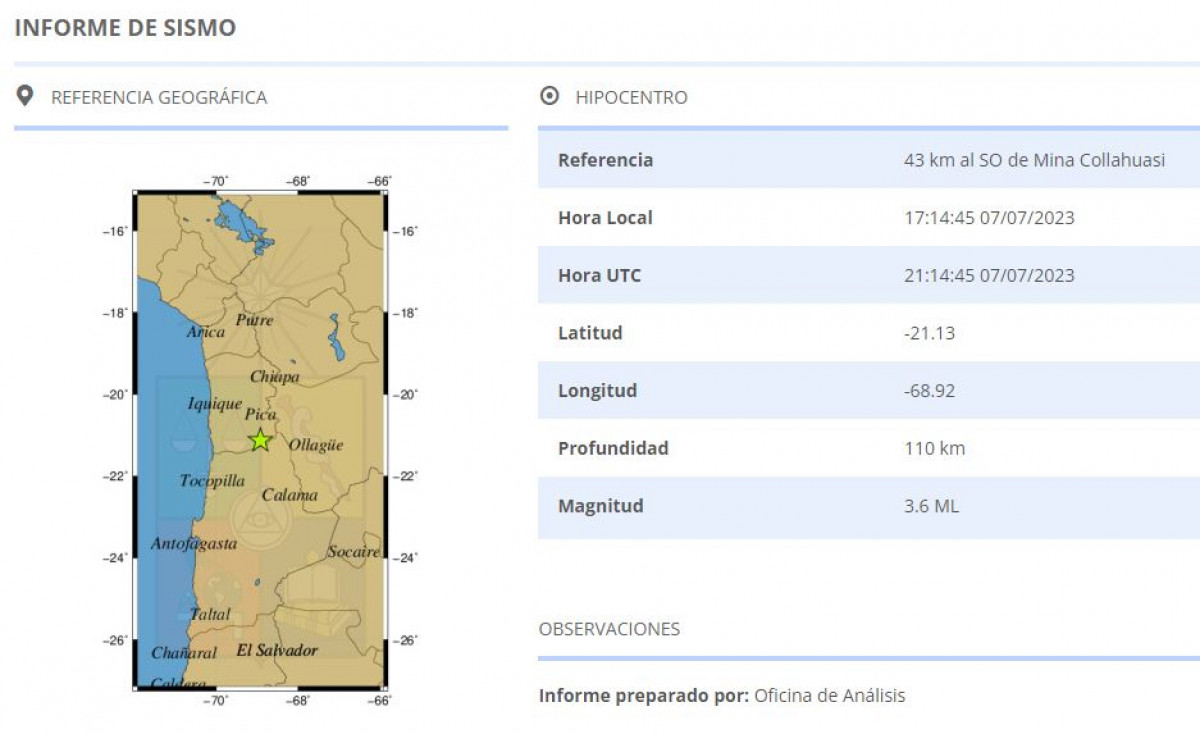Click the green star epicenter marker
1200x734 pixels.
(x=260, y=440)
